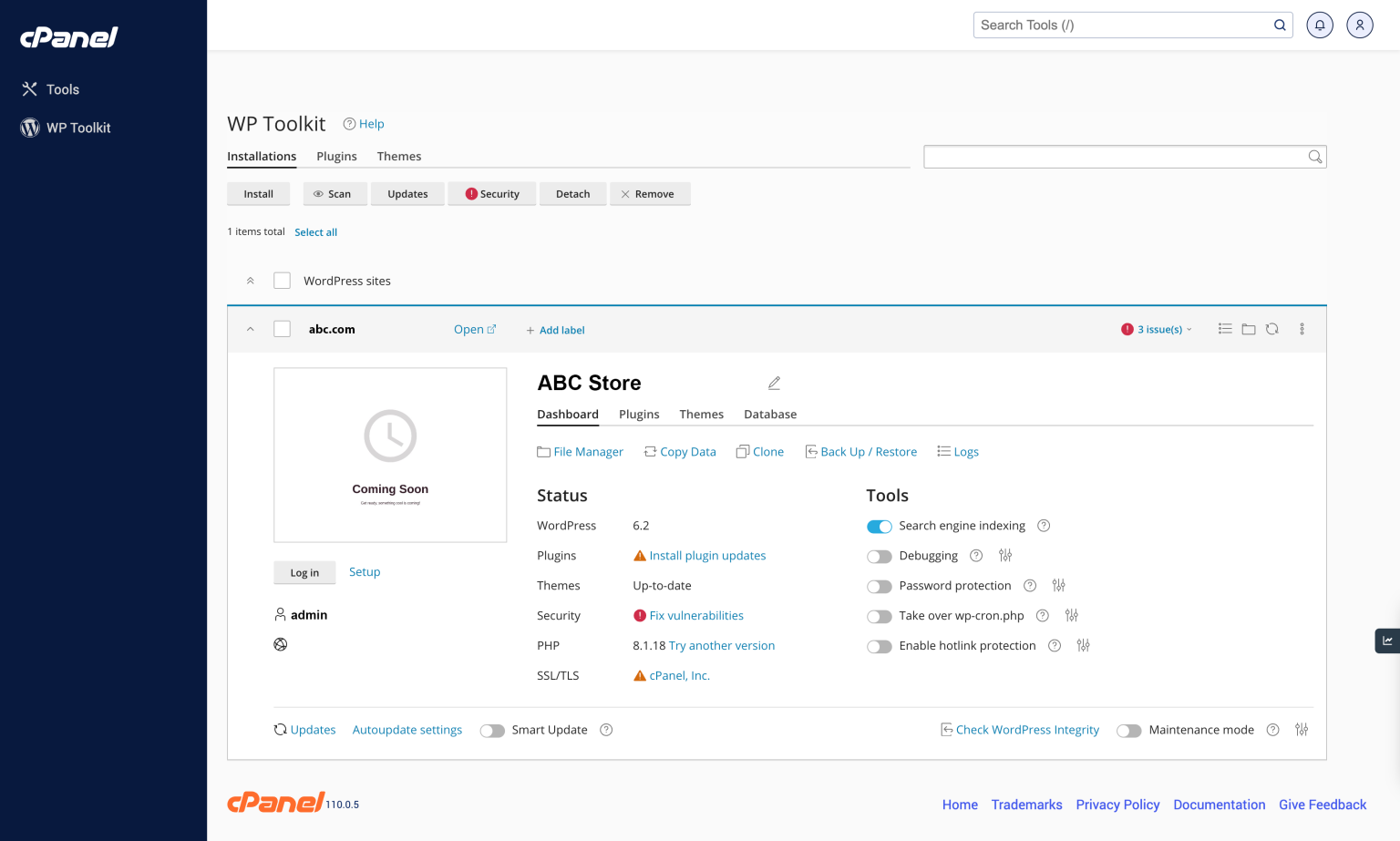Click the Coming Soon site thumbnail
1400x841 pixels.
pos(390,456)
